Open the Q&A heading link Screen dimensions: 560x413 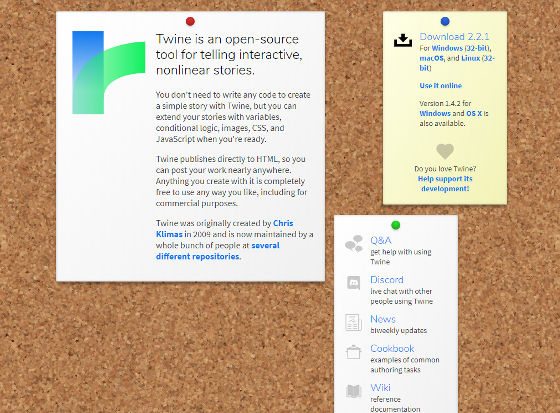point(381,240)
